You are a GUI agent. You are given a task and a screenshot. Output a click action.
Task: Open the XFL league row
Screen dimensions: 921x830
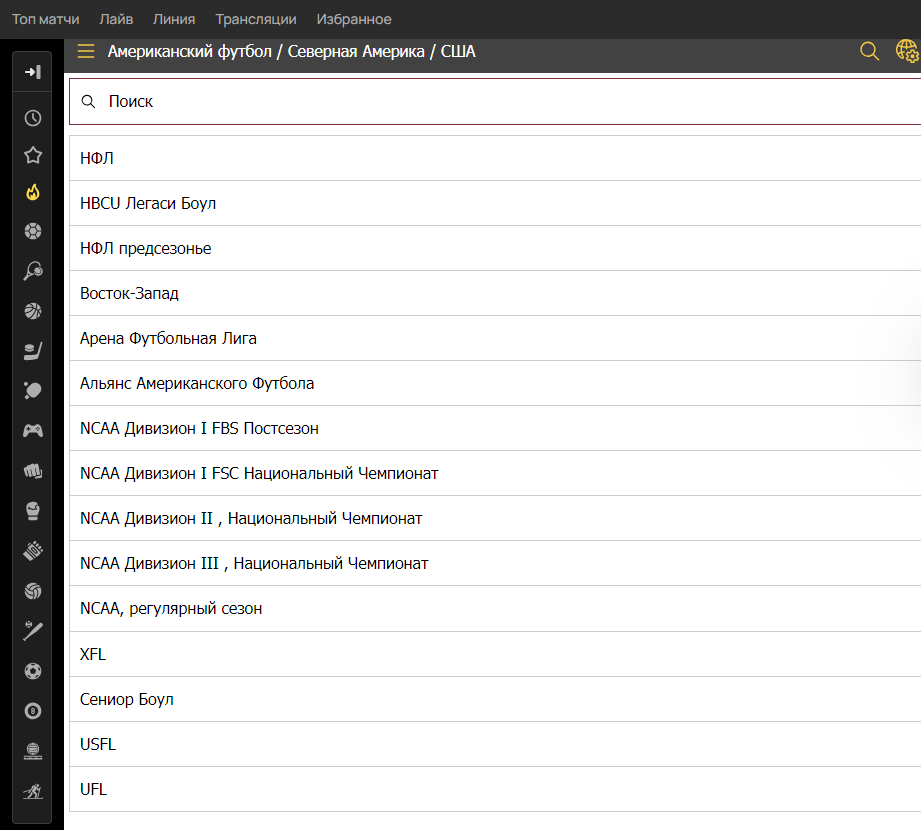(495, 654)
